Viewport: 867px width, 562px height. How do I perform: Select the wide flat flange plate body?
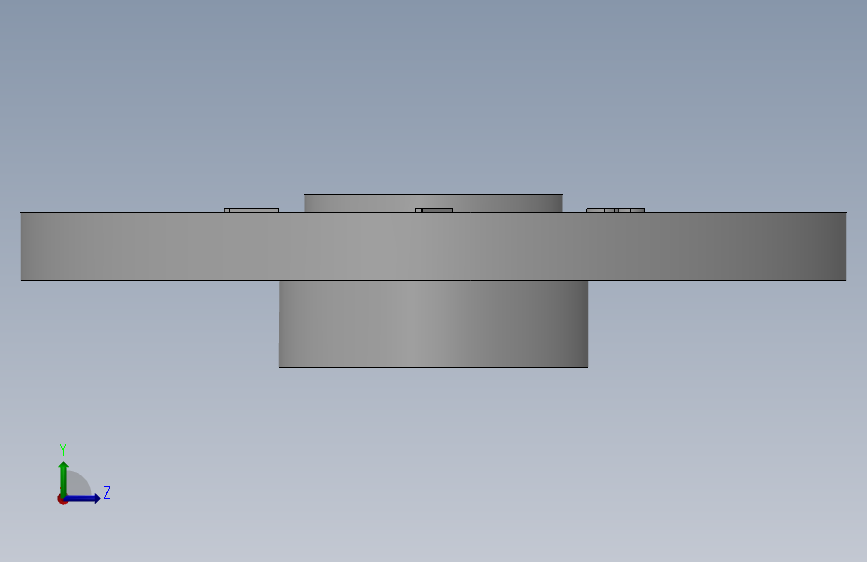tap(434, 246)
